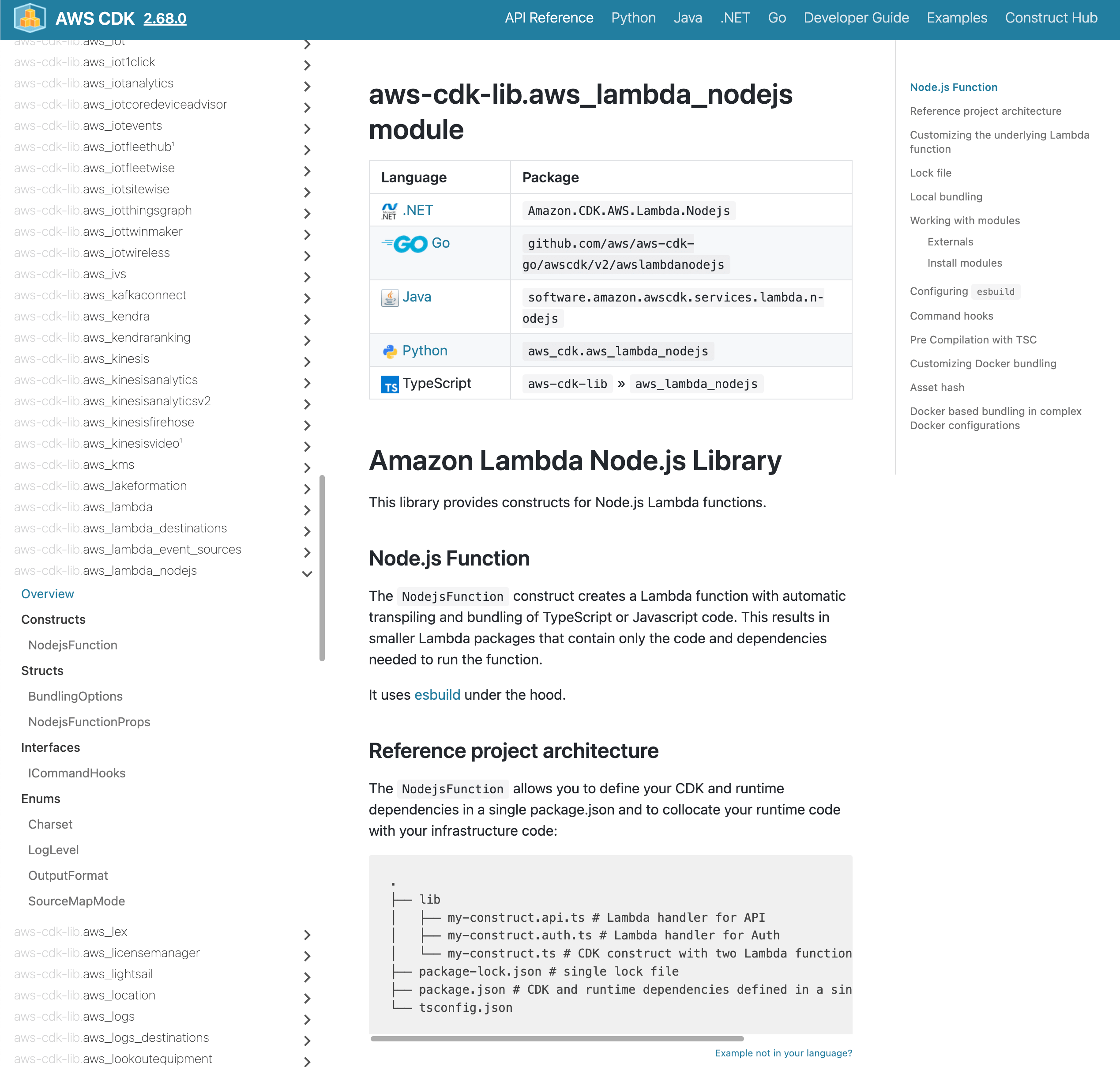Expand aws_lambda_event_sources module chevron
This screenshot has height=1067, width=1120.
coord(307,553)
